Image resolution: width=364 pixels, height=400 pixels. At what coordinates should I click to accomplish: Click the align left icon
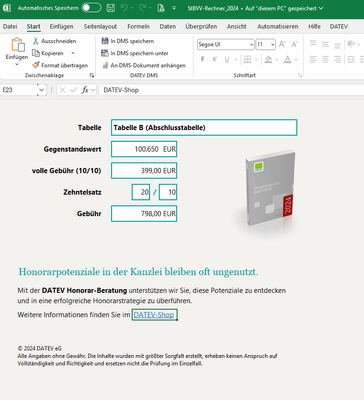(313, 60)
